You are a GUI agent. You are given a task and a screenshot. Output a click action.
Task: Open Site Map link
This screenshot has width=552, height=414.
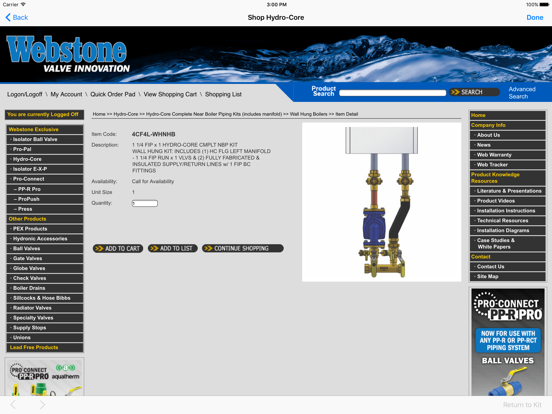pos(508,276)
